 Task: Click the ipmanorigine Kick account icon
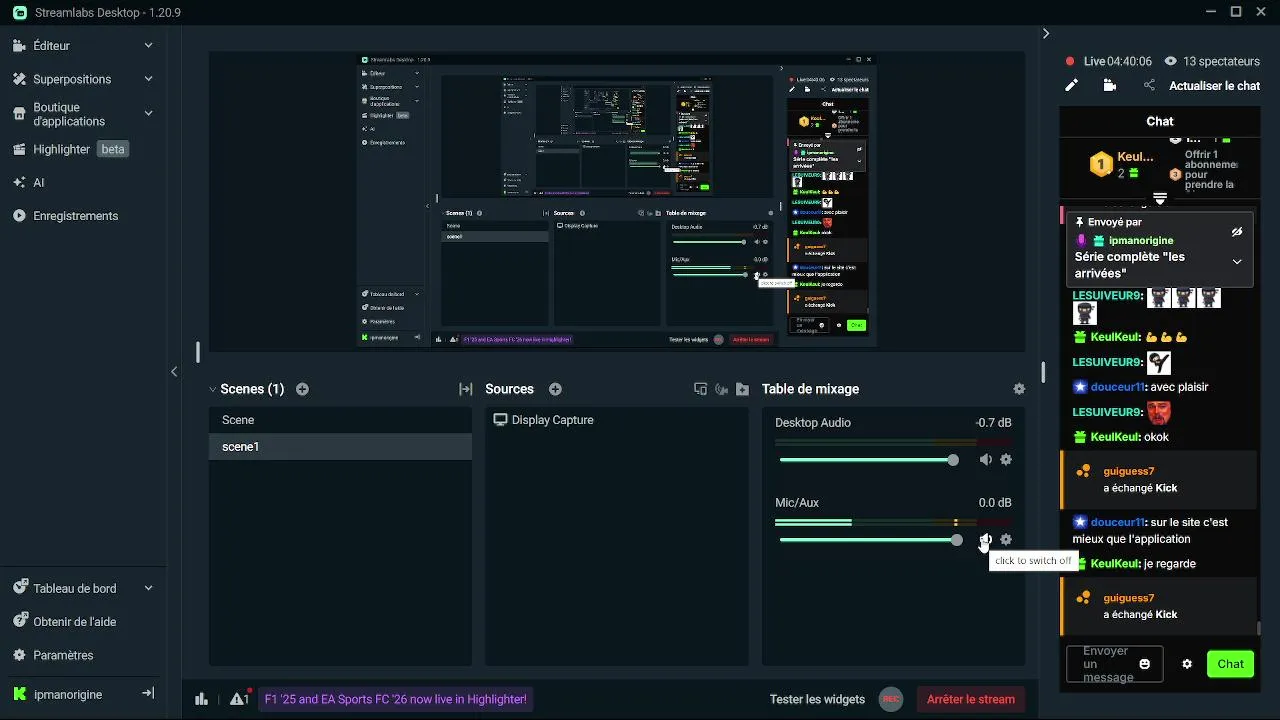(x=19, y=694)
